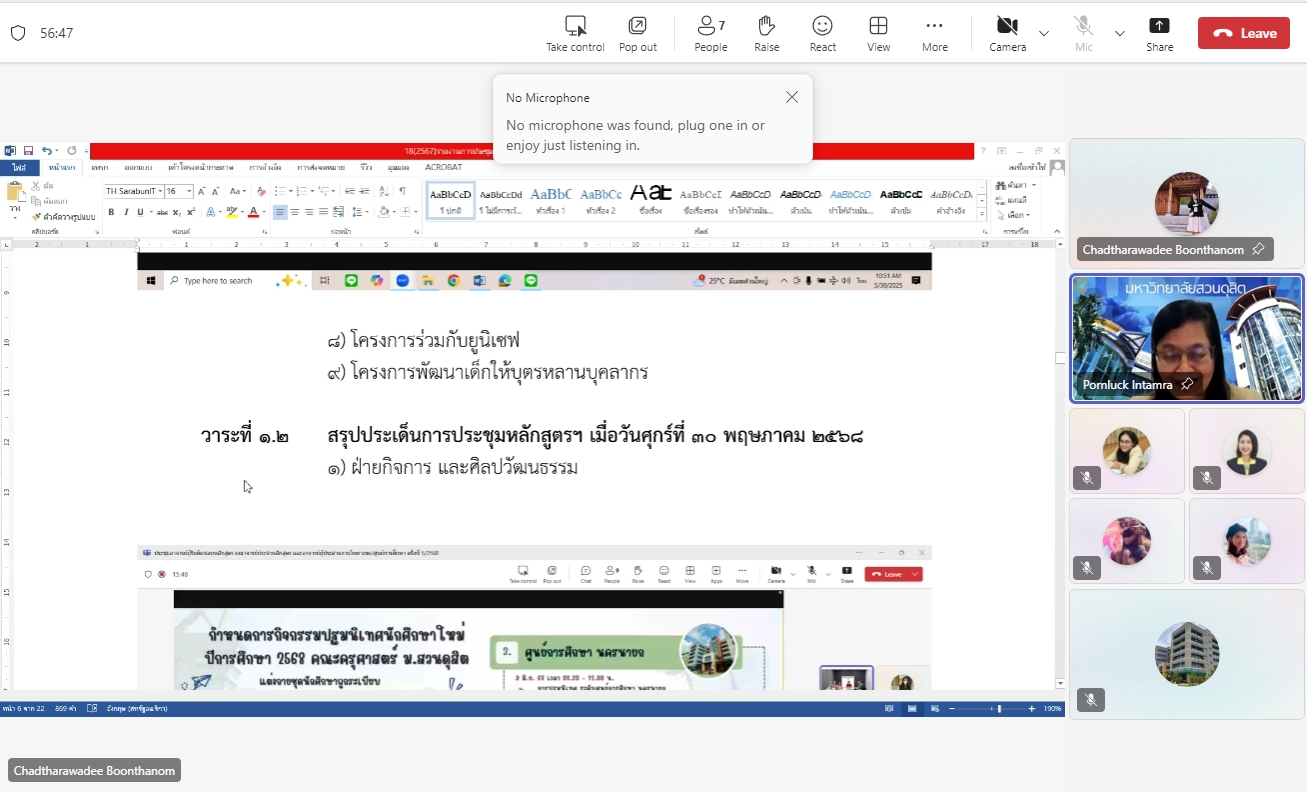Toggle the Mic button
Screen dimensions: 1307x792
(1083, 26)
